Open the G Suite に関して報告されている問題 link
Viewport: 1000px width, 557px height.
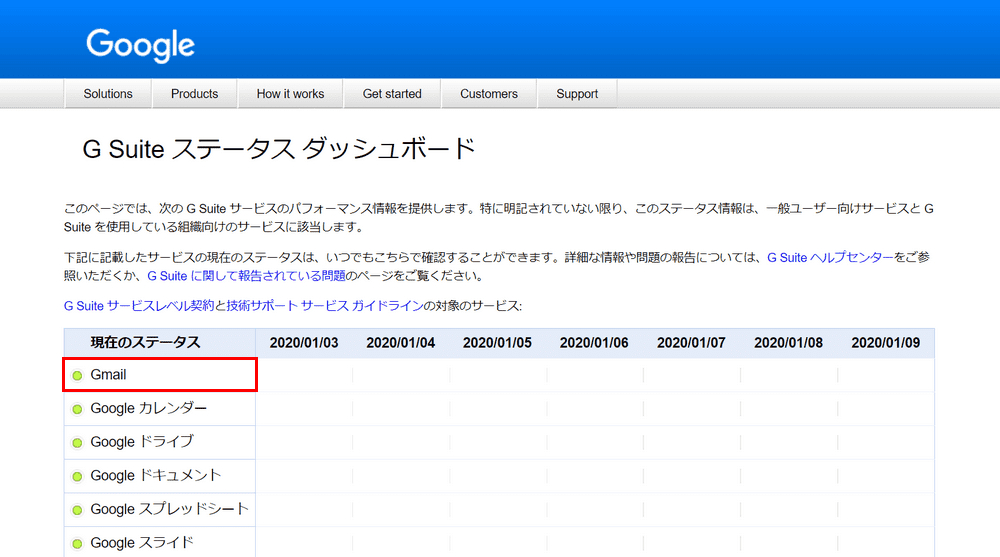(x=246, y=276)
